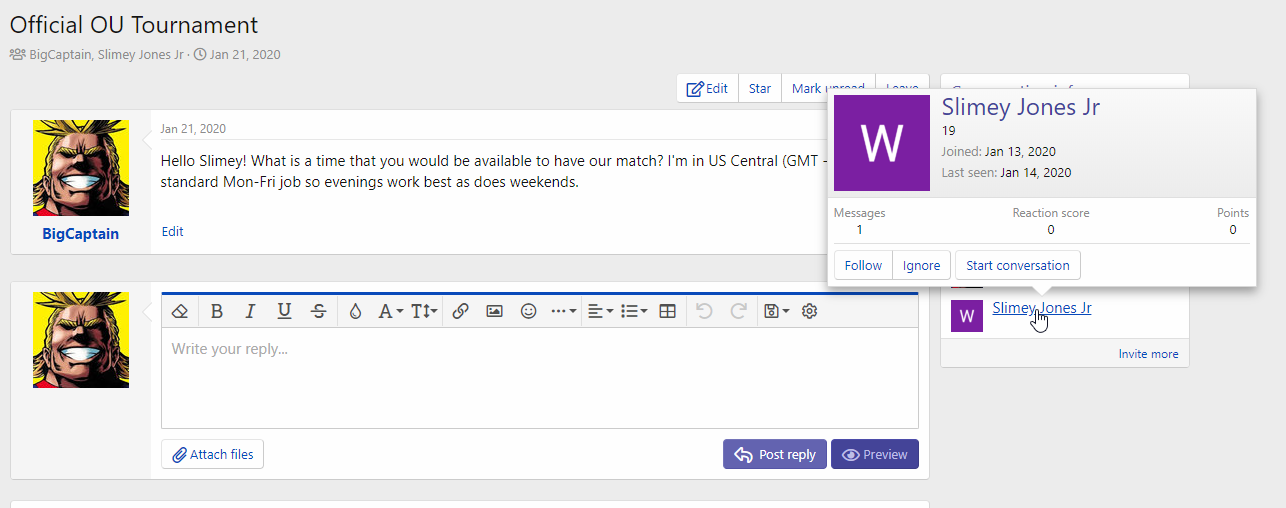This screenshot has width=1286, height=508.
Task: Expand the text alignment dropdown
Action: tap(600, 311)
